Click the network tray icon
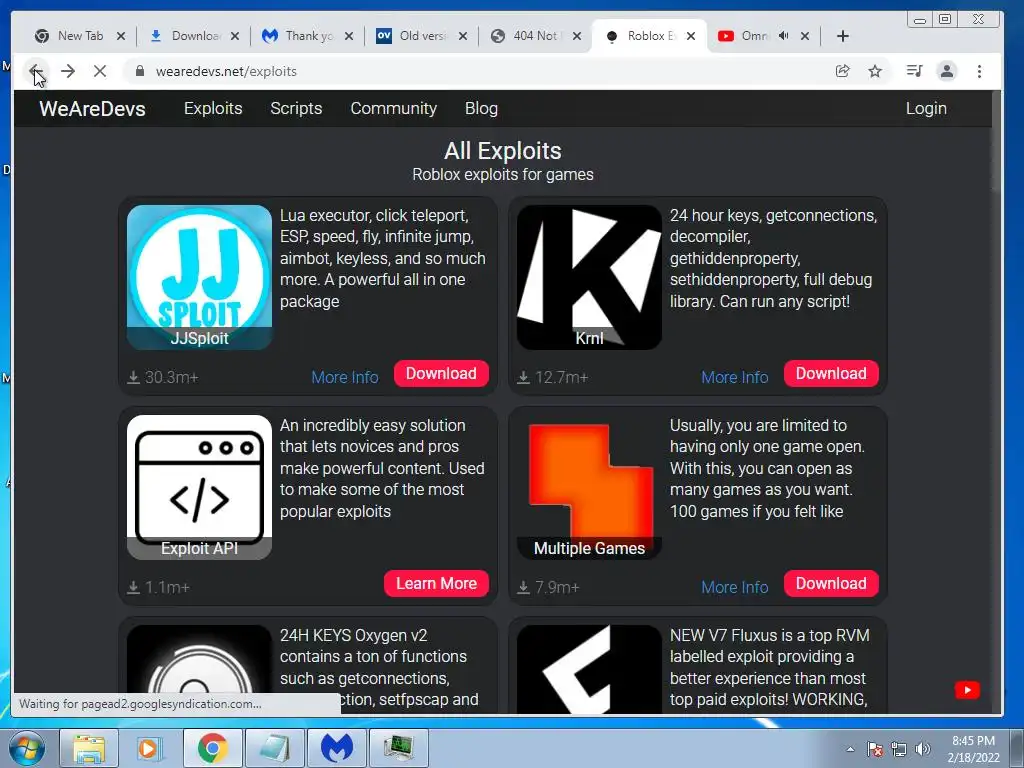This screenshot has height=768, width=1024. pos(899,749)
